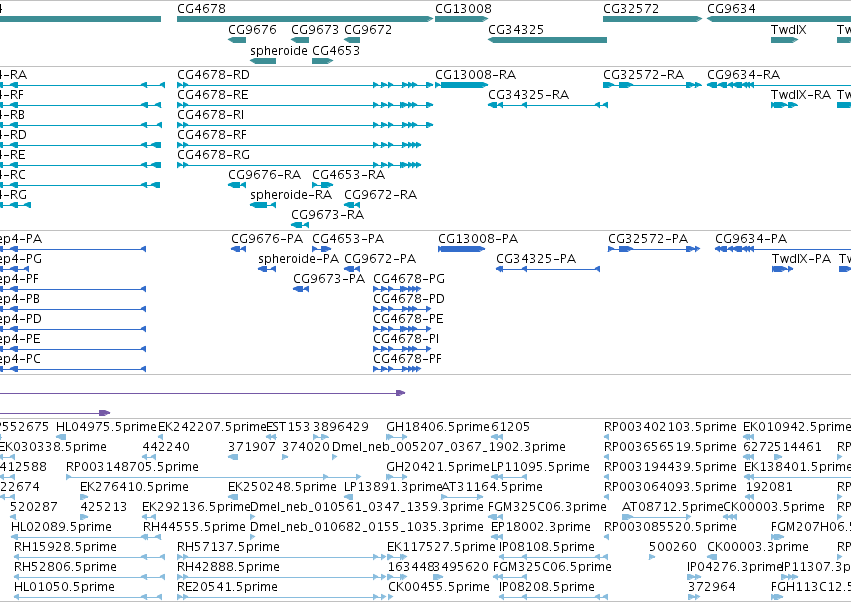
Task: Click protein TwdlX-PA
Action: (783, 269)
